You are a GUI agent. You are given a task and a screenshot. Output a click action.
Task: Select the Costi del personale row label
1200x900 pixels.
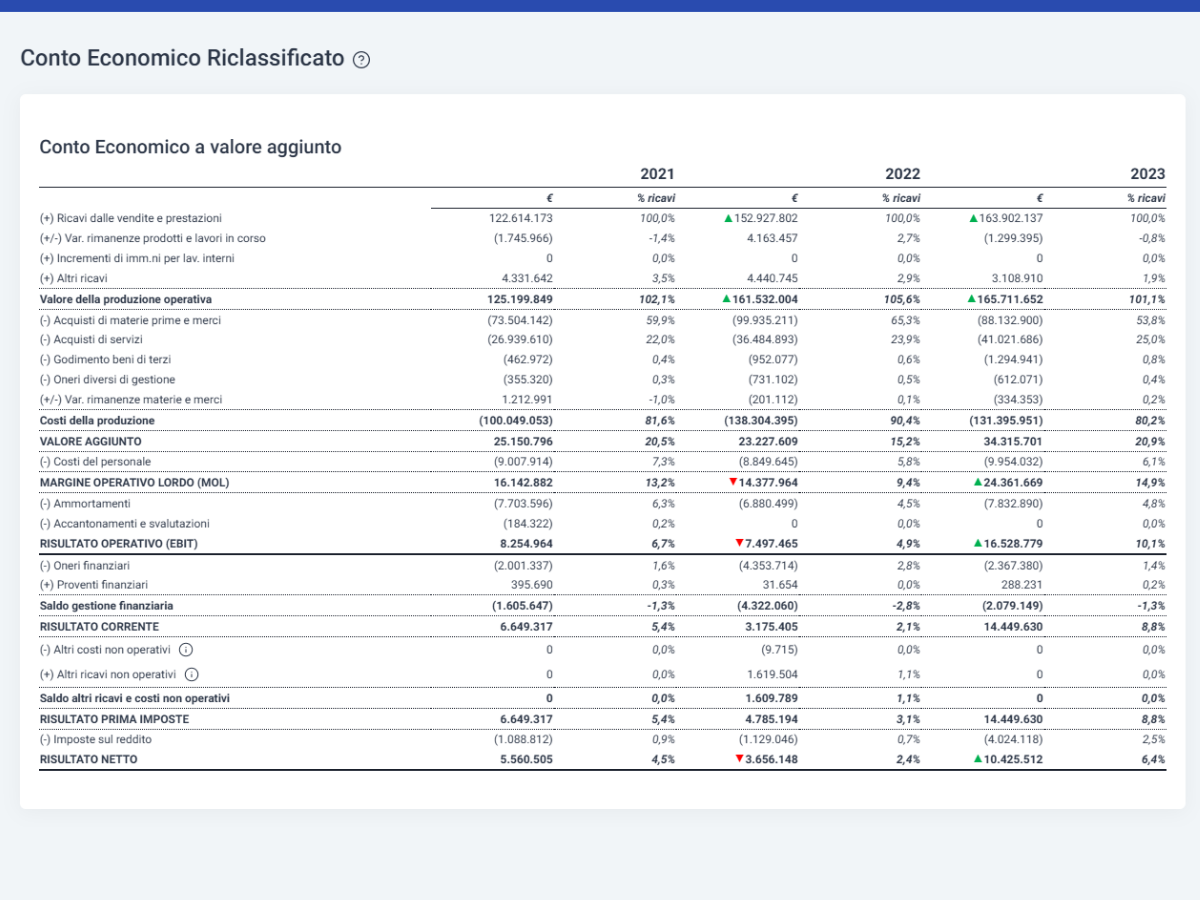(95, 461)
